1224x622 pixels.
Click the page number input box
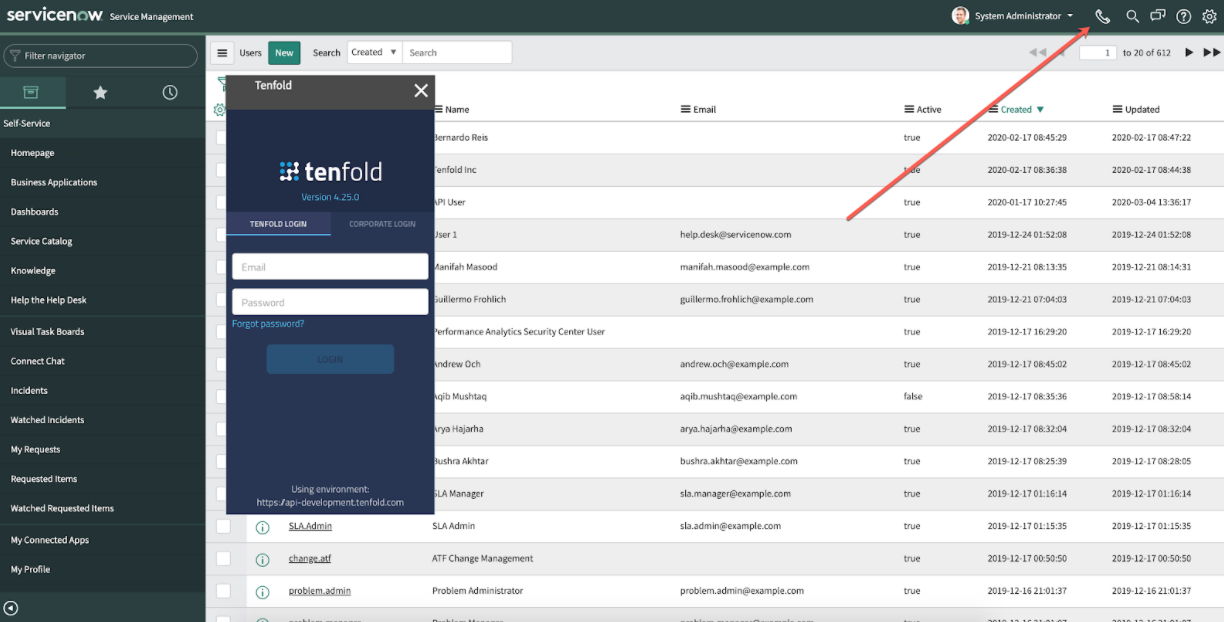1097,53
